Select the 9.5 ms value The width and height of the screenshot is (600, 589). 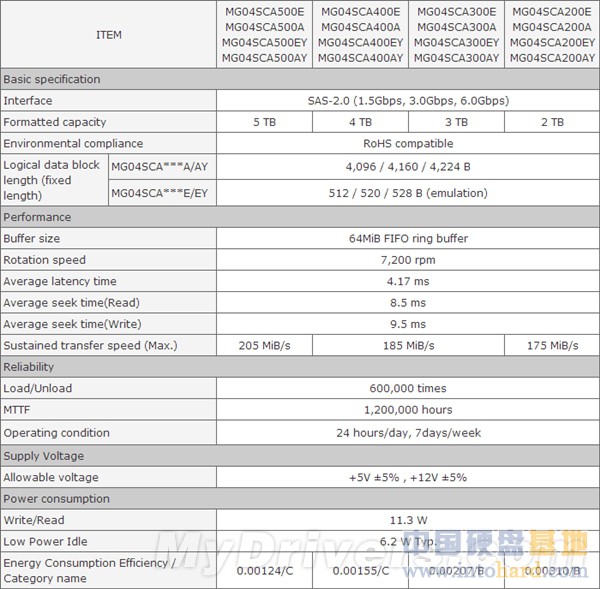[x=408, y=324]
